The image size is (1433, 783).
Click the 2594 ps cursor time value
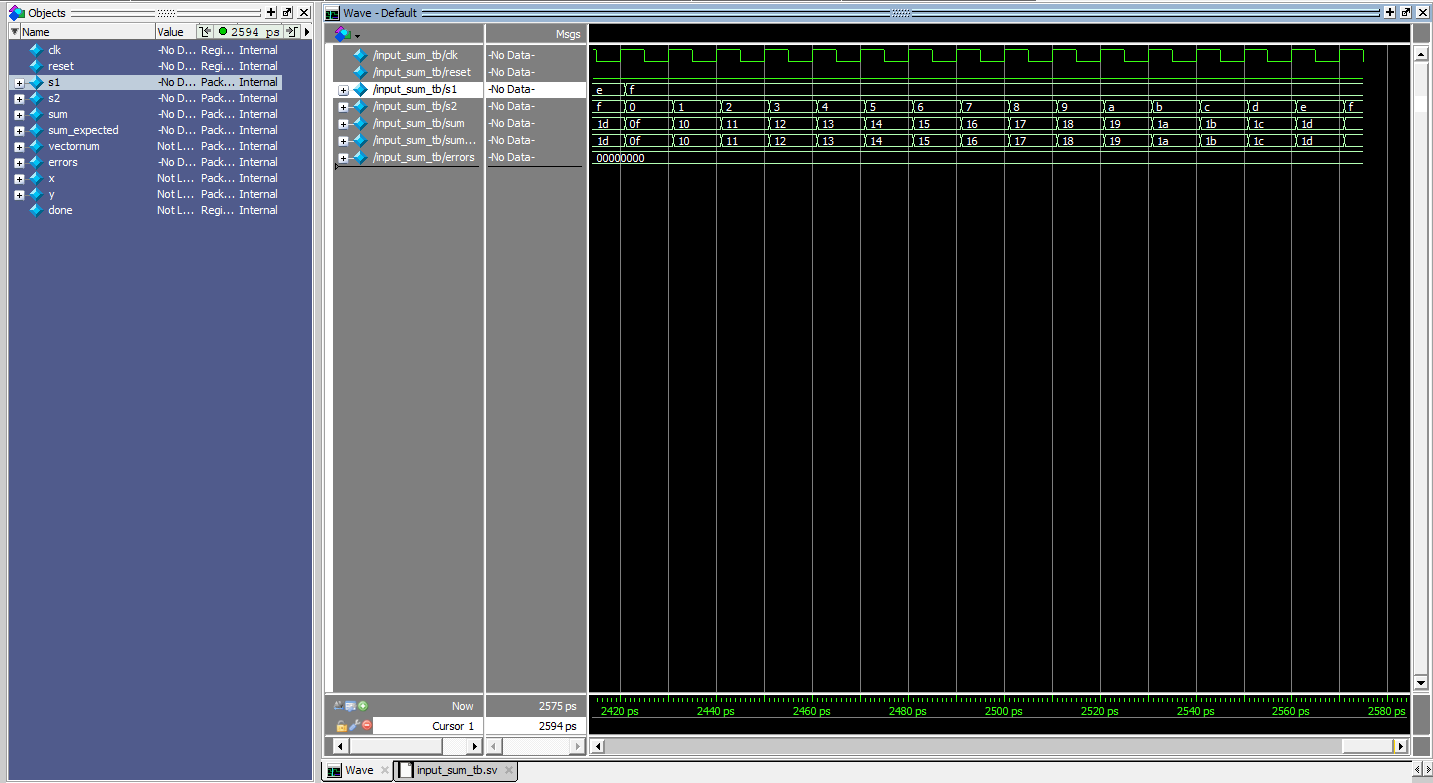coord(557,726)
